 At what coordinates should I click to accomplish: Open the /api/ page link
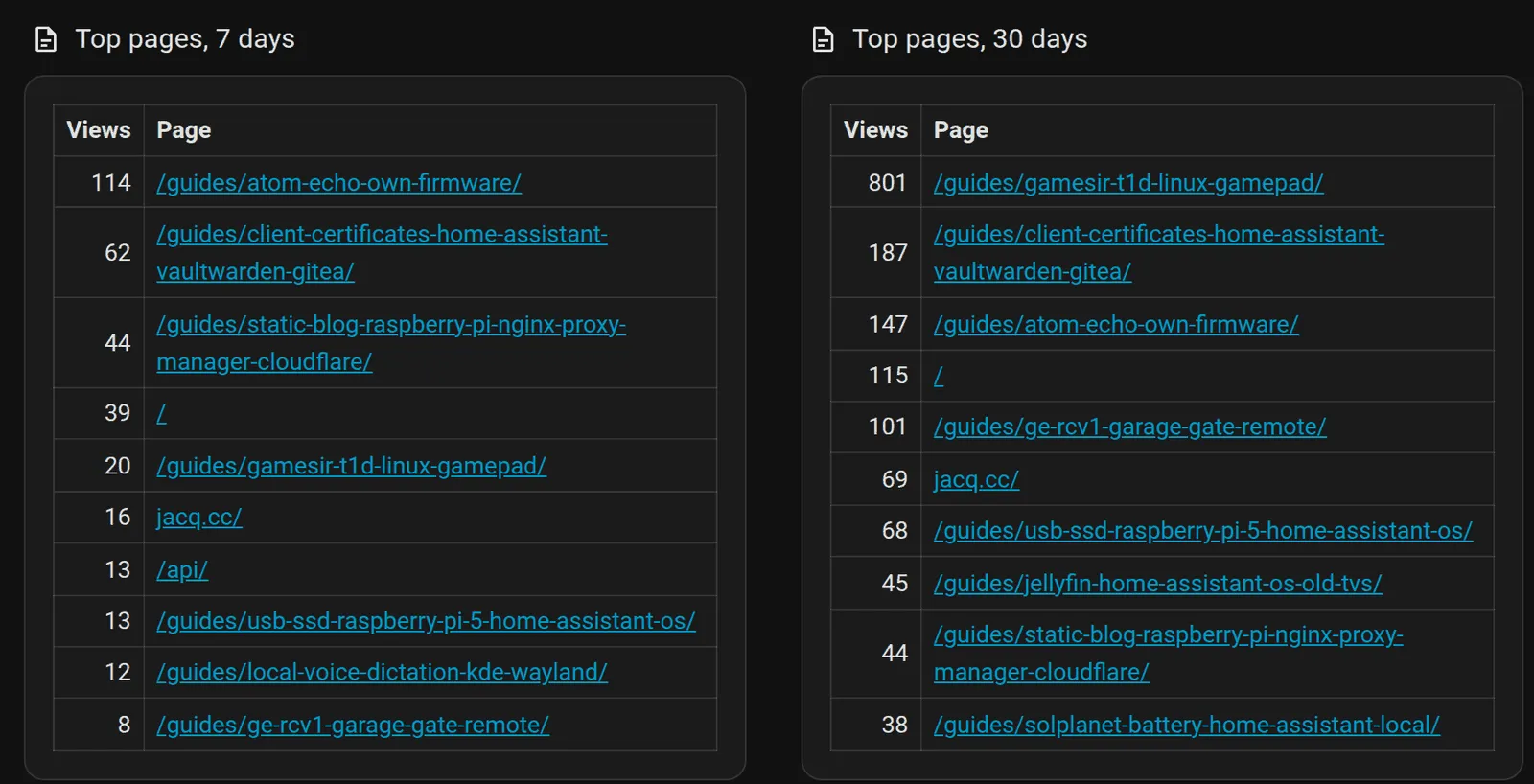pos(182,570)
